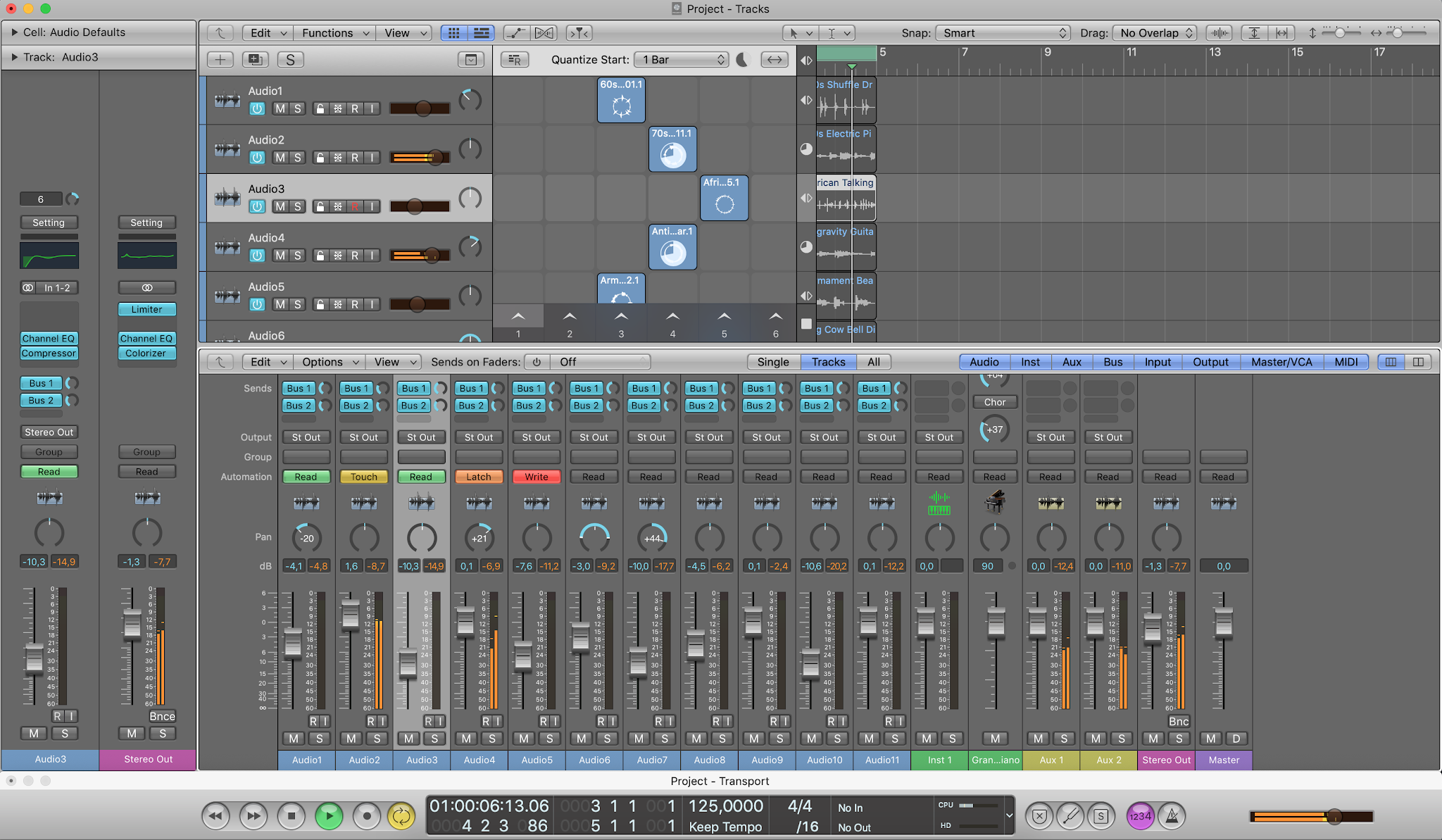Click the Audio2 track volume slider
1442x840 pixels.
pyautogui.click(x=420, y=158)
